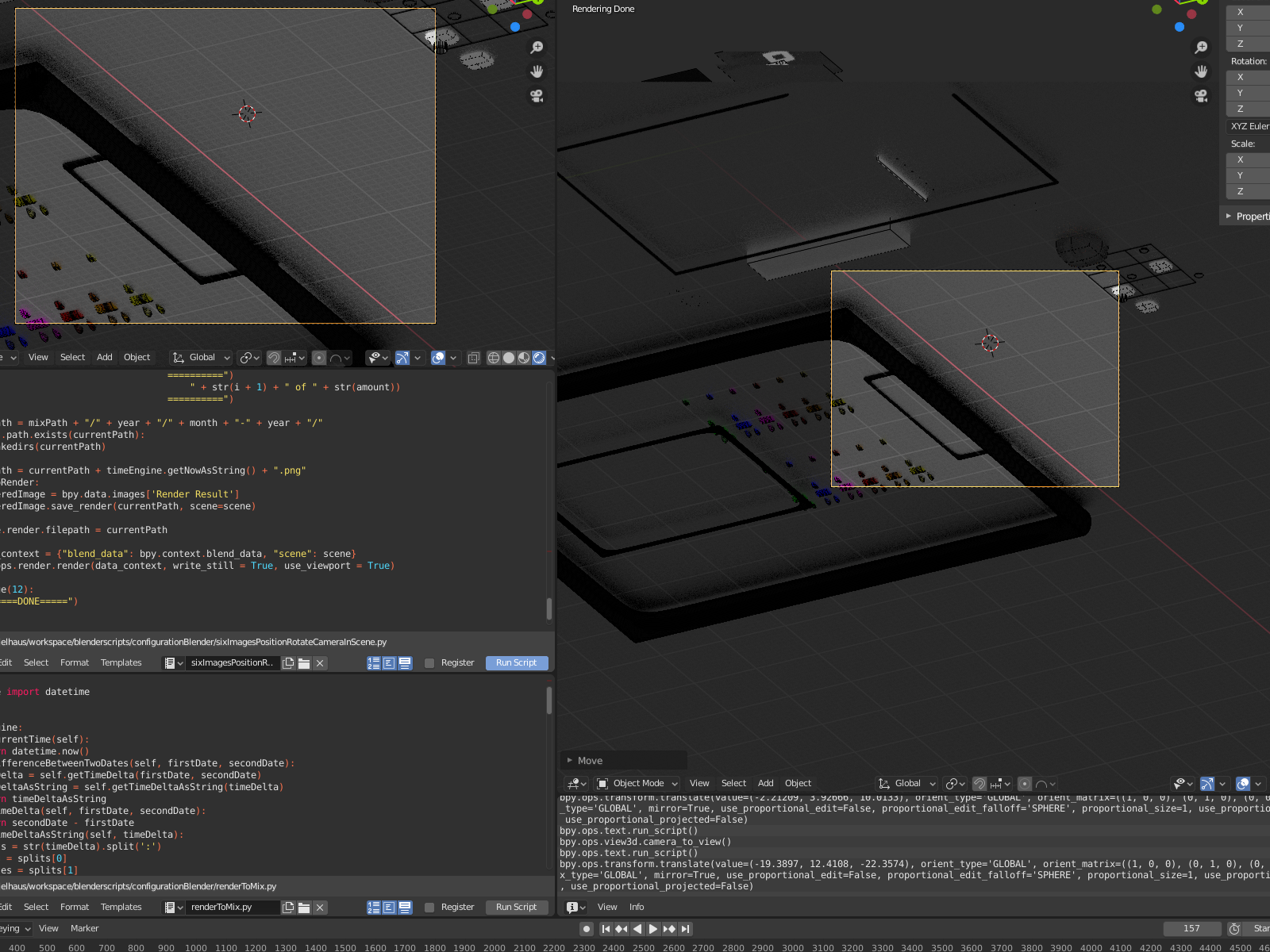Unlink the renderToMix.py text with X icon
Image resolution: width=1270 pixels, height=952 pixels.
coord(320,908)
